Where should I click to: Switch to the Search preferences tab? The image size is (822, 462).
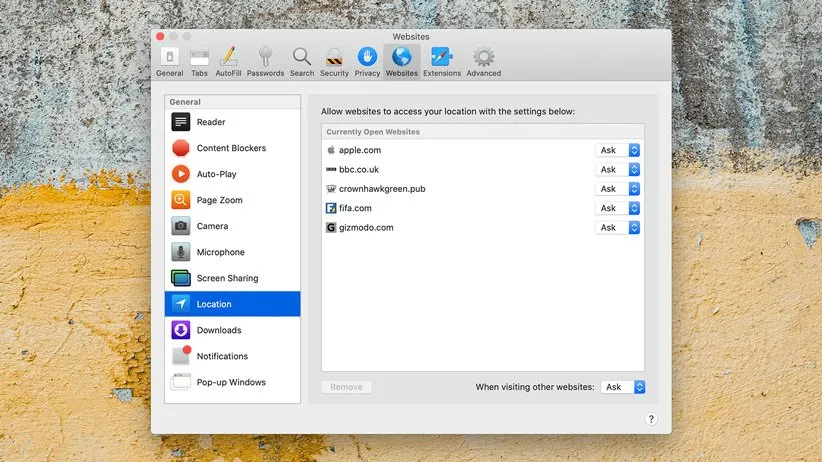(x=301, y=60)
